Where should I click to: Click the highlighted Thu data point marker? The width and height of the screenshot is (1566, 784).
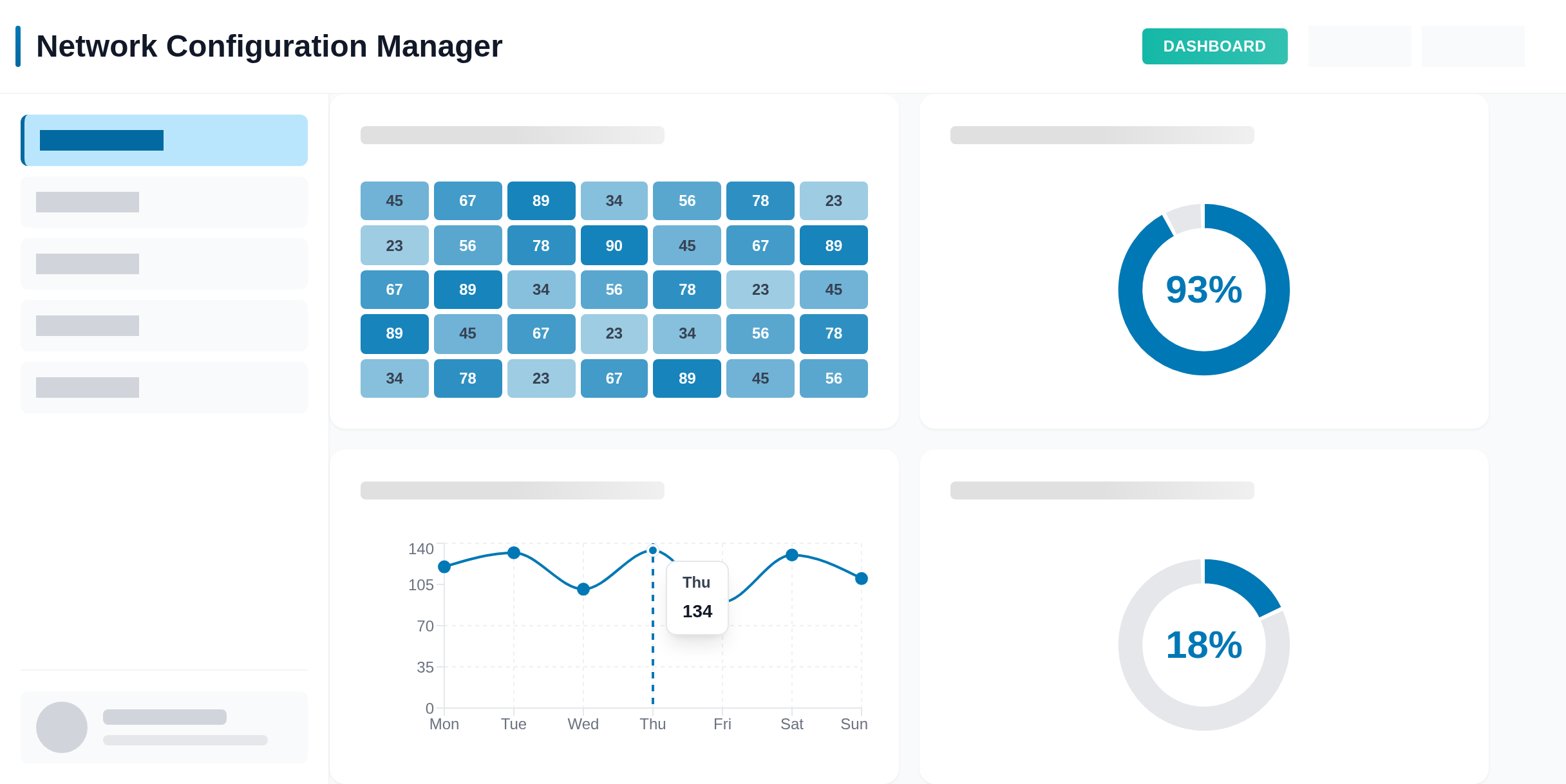pos(653,550)
